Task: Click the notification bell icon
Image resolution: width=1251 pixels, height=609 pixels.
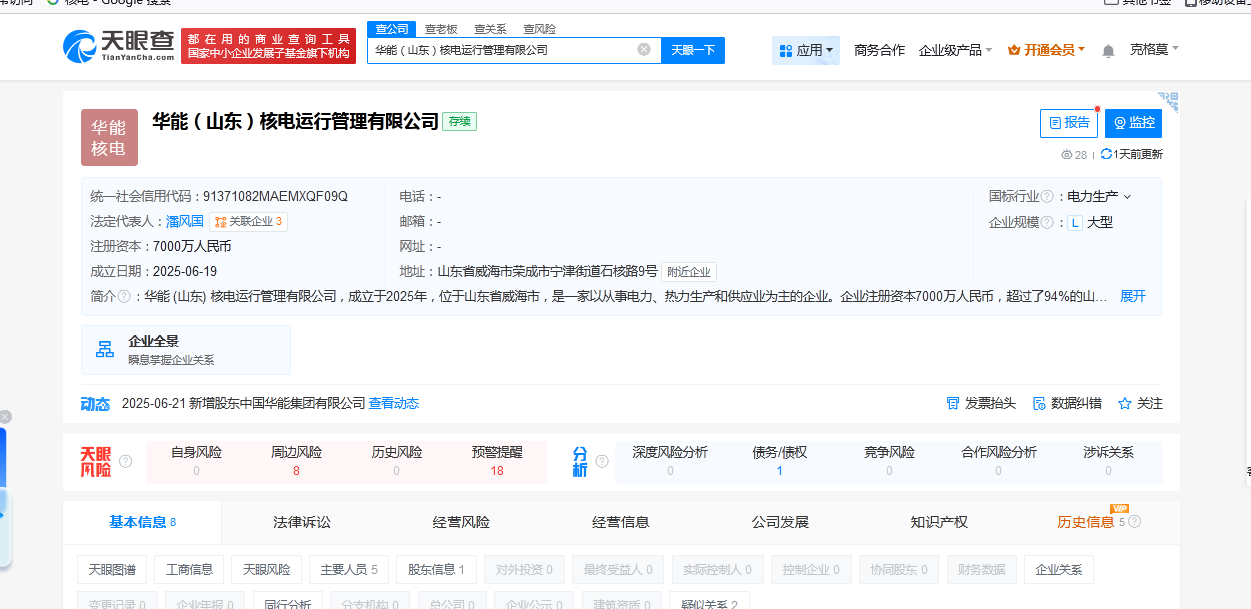Action: click(x=1108, y=51)
